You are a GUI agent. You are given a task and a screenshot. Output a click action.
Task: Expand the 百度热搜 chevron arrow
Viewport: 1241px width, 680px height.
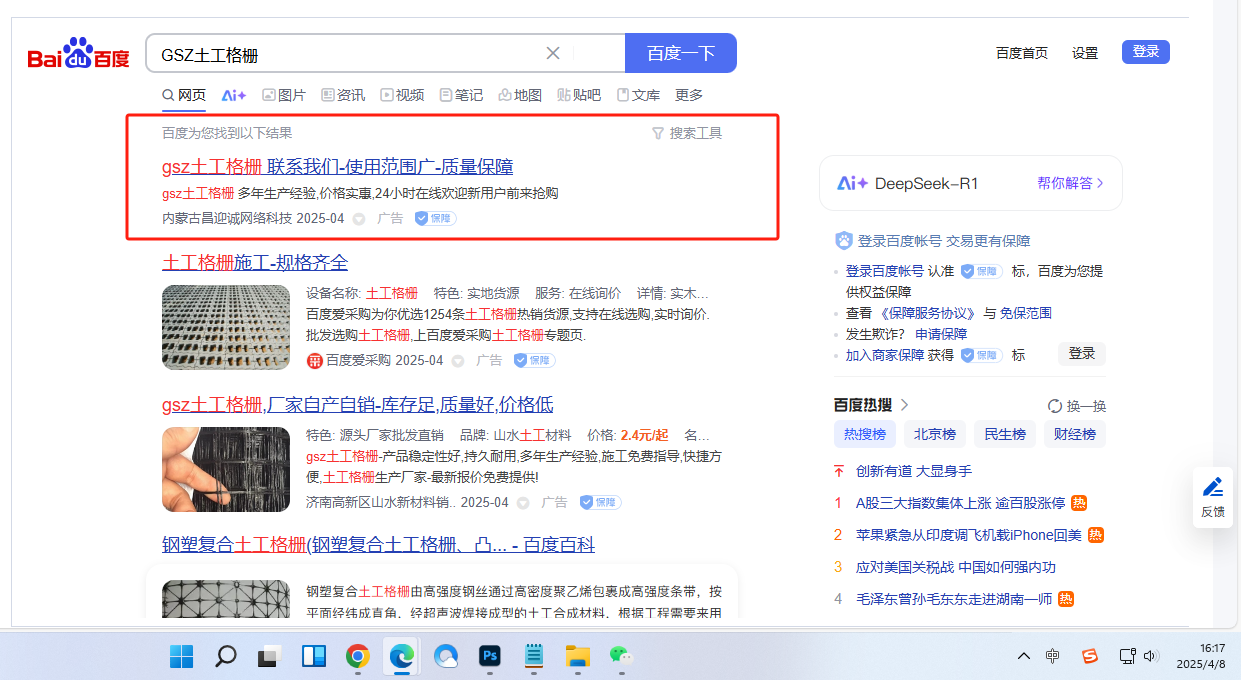coord(905,405)
